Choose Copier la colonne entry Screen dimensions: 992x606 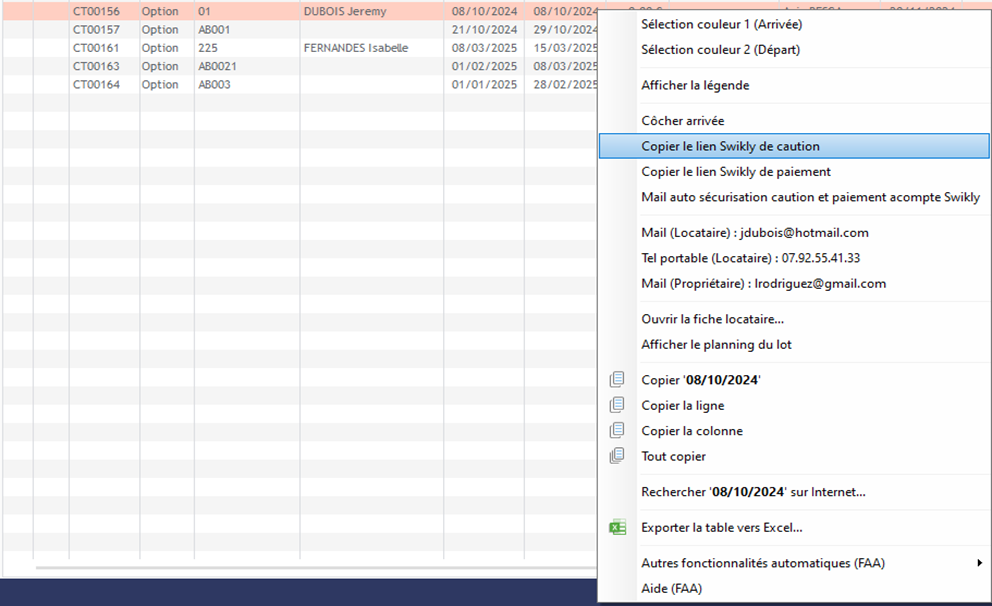click(691, 431)
